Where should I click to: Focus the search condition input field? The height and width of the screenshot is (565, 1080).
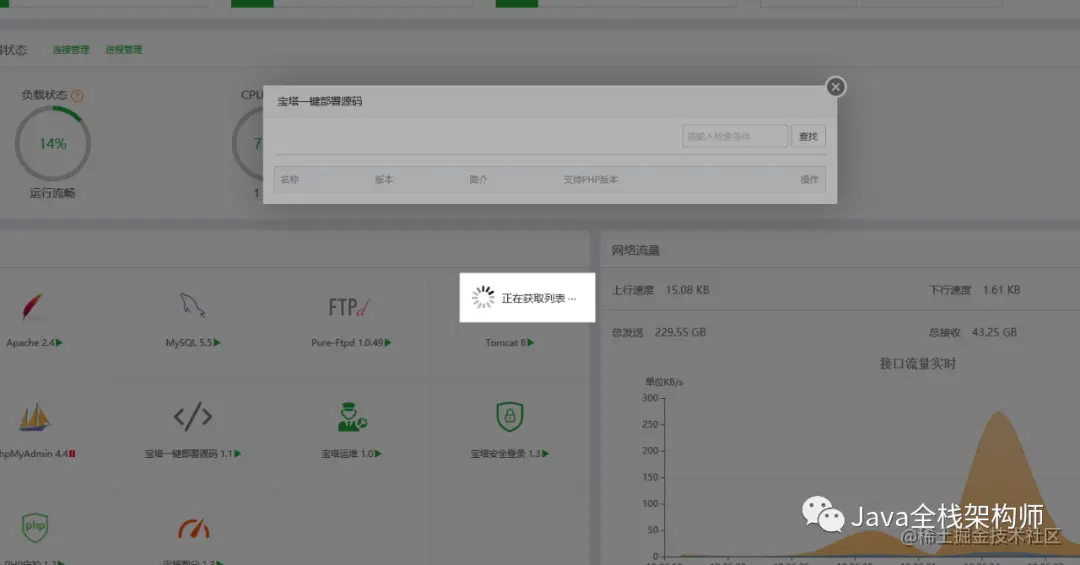(x=735, y=136)
